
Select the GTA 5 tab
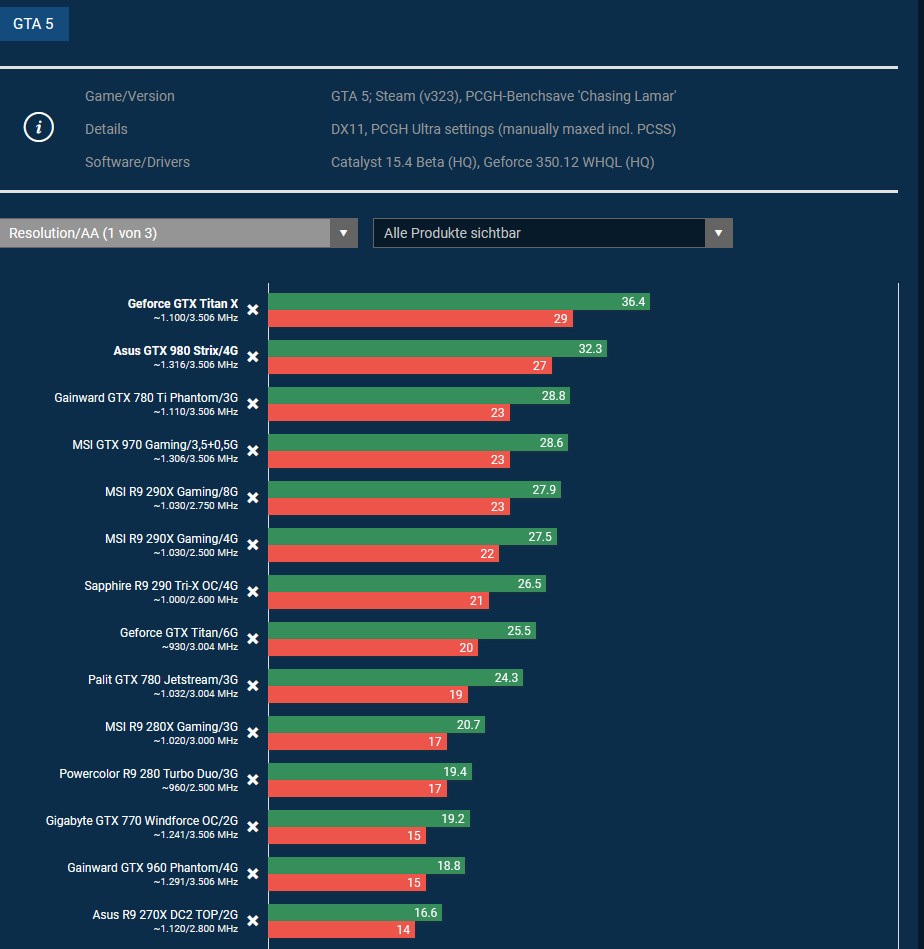(34, 24)
